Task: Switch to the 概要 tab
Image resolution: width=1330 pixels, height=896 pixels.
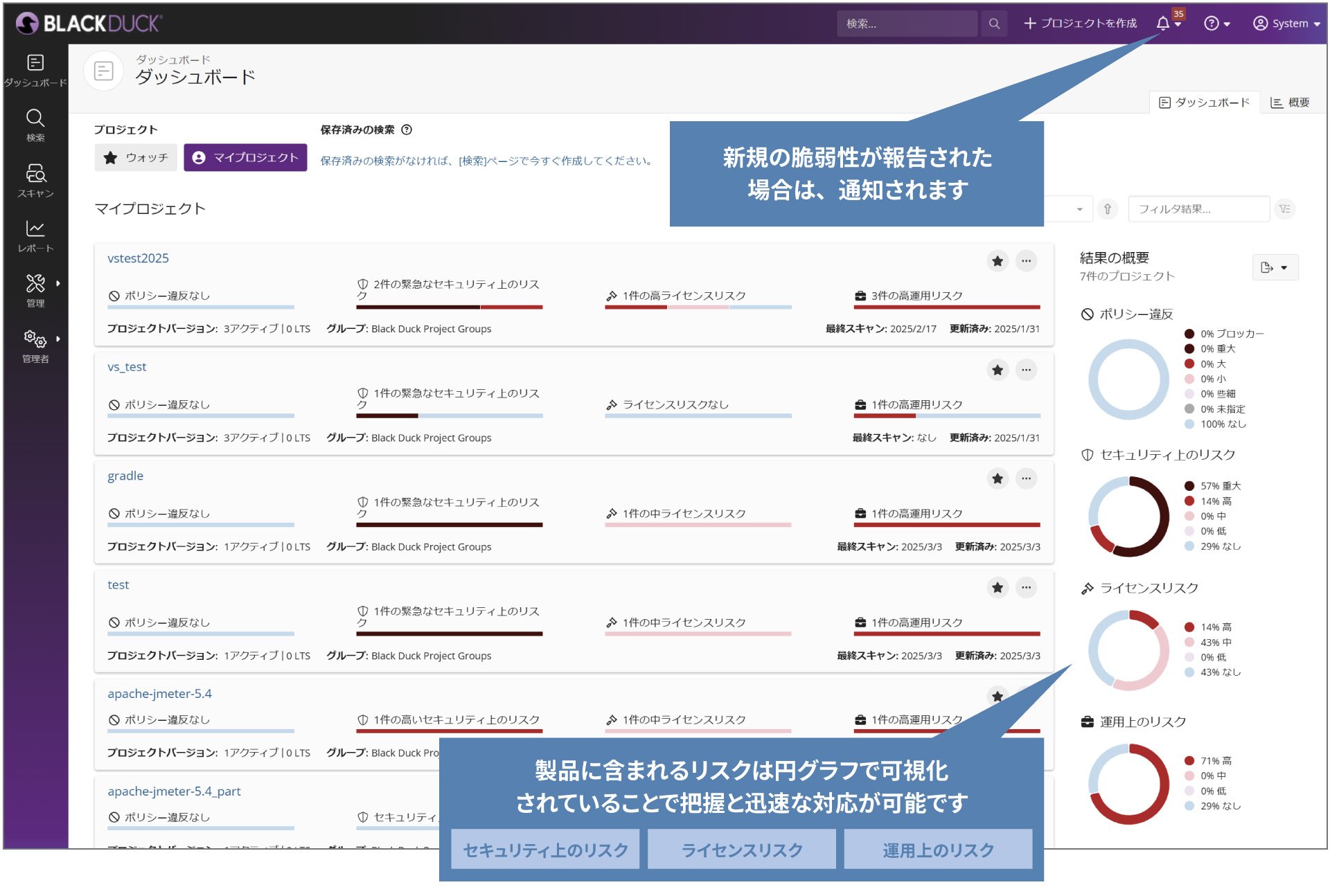Action: [x=1290, y=102]
